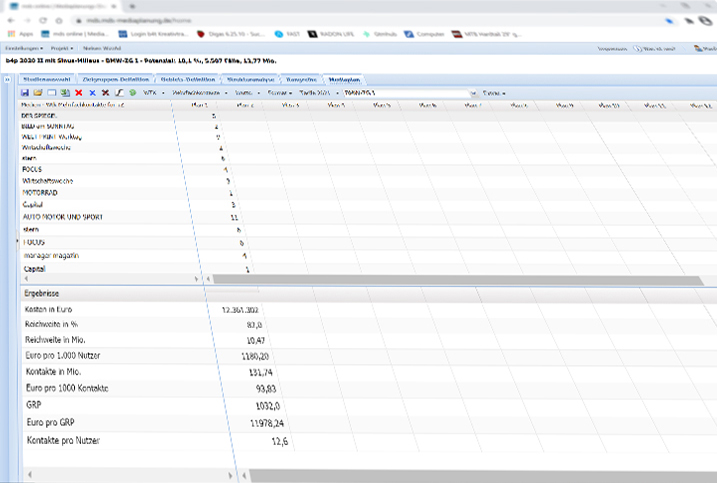Click the pencil edit icon in toolbar

(x=119, y=93)
